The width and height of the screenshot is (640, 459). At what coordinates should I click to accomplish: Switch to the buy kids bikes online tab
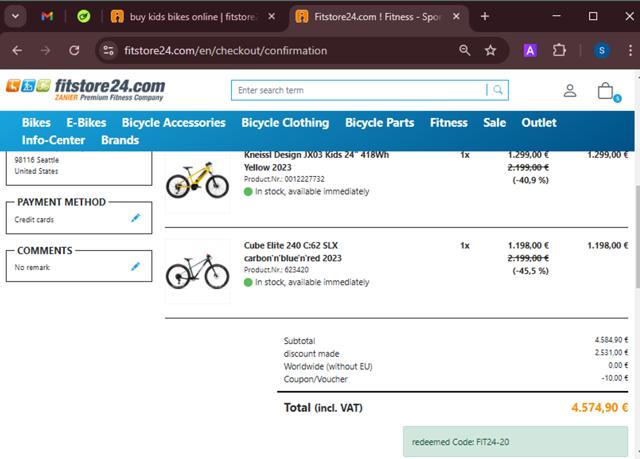pos(192,17)
